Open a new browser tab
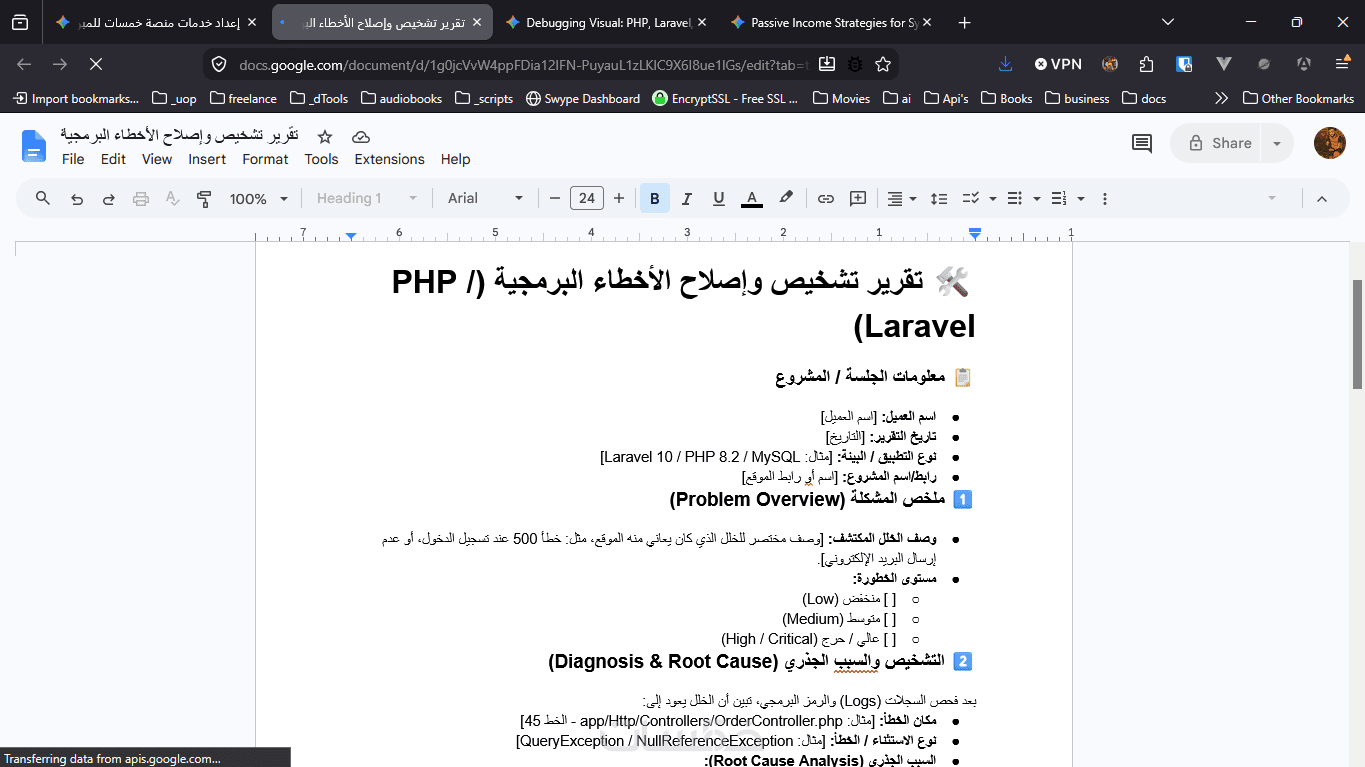 tap(964, 22)
